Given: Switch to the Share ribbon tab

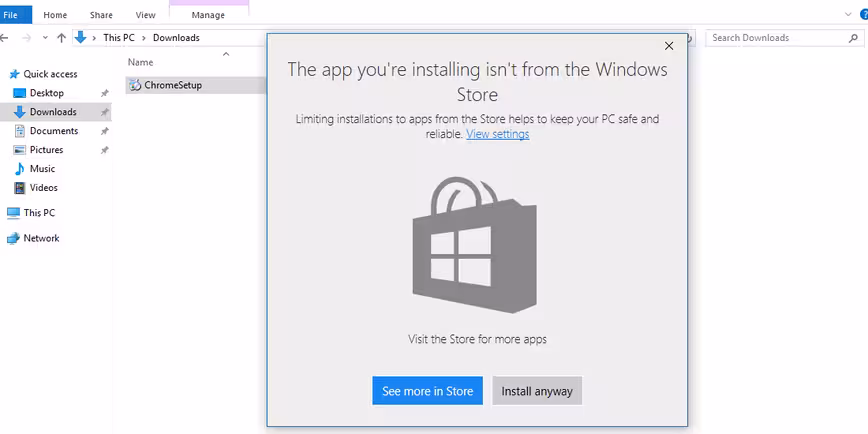Looking at the screenshot, I should click(101, 15).
